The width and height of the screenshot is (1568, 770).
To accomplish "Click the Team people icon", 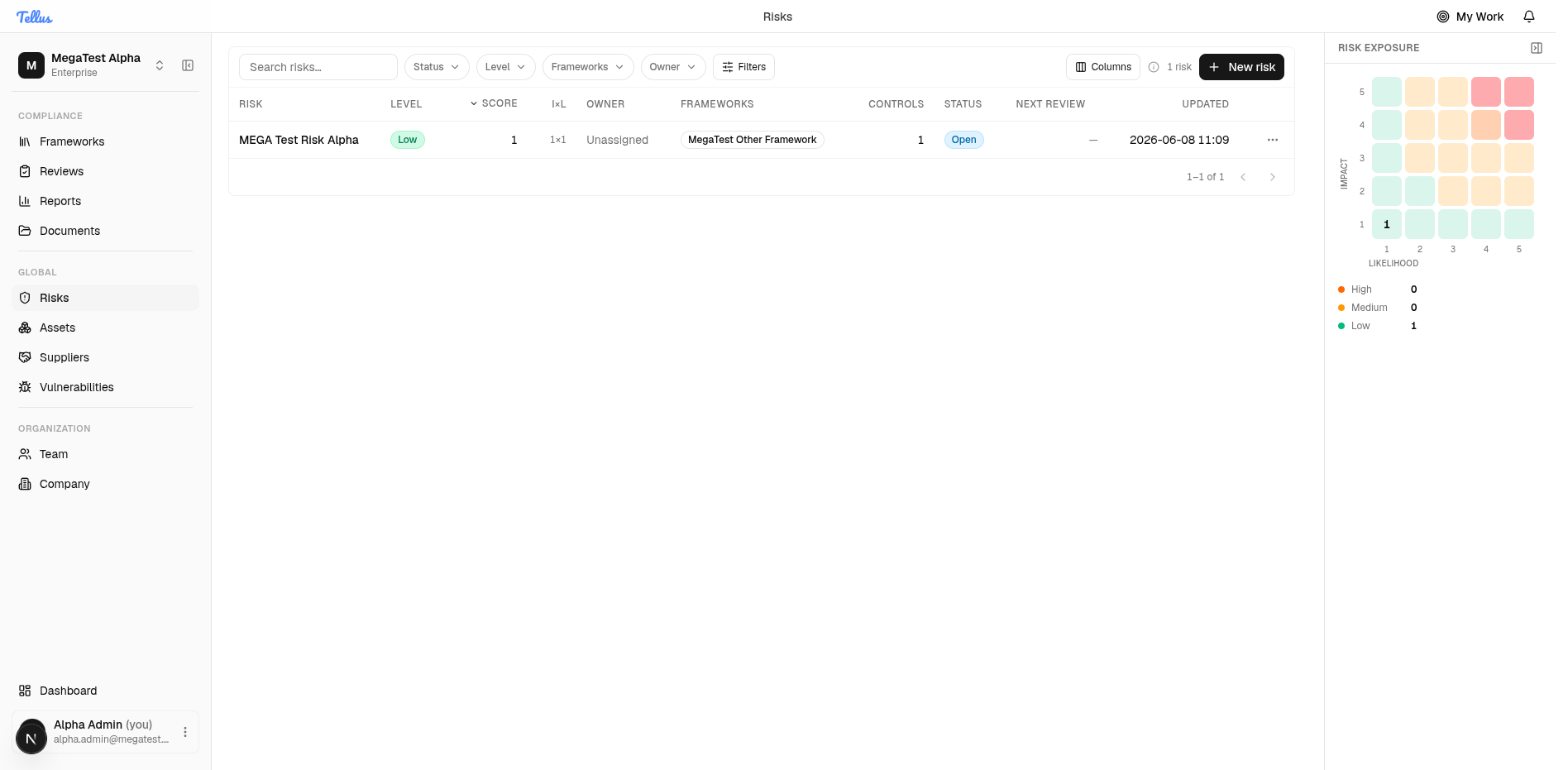I will tap(25, 454).
